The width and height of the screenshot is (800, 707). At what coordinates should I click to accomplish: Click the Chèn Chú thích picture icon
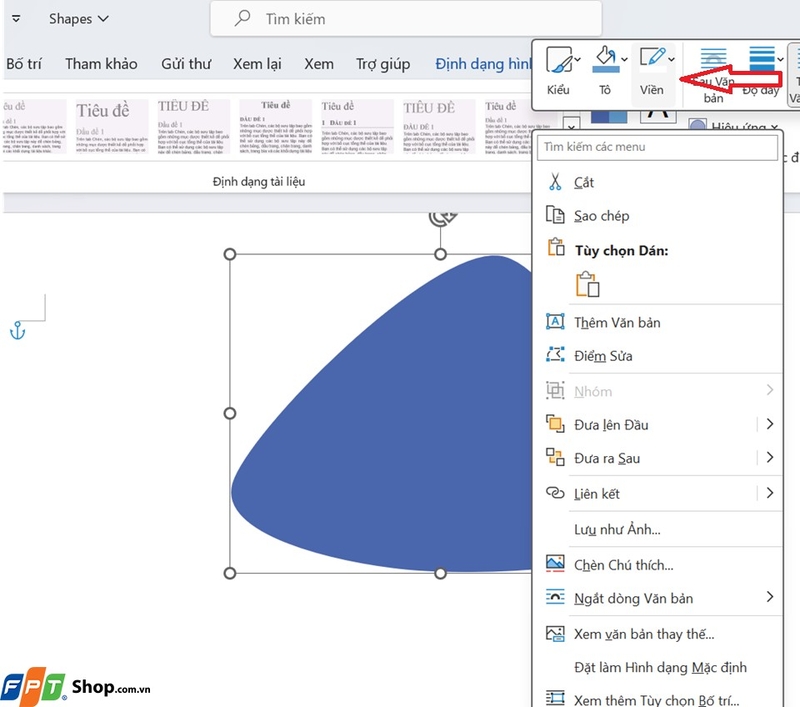[x=556, y=565]
